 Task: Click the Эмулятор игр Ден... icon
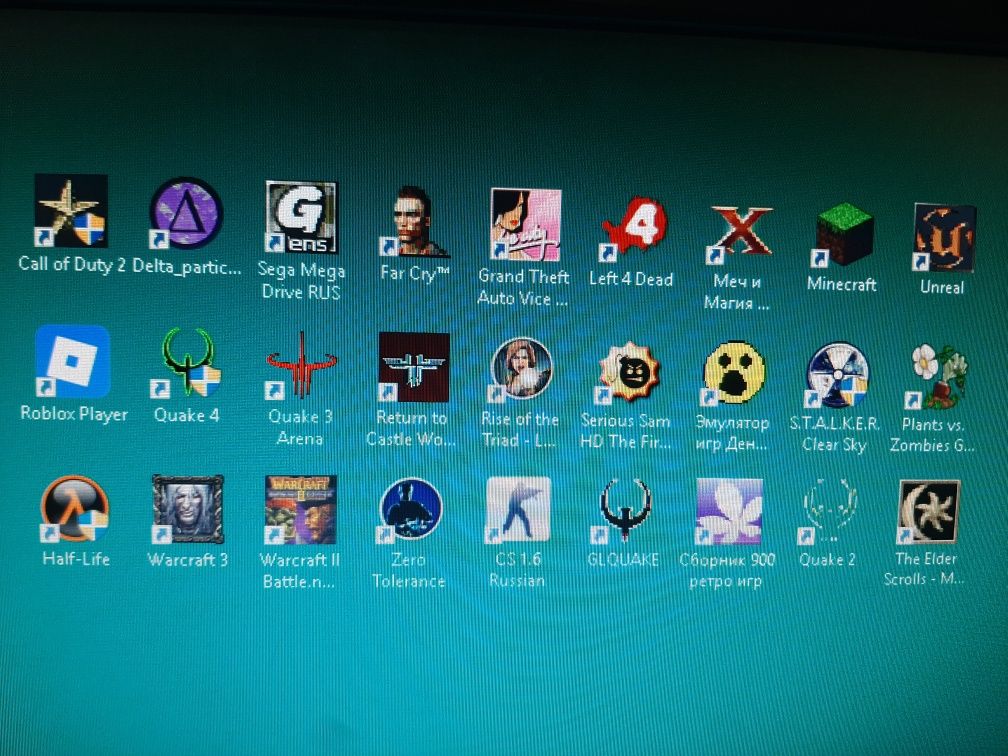click(x=733, y=374)
